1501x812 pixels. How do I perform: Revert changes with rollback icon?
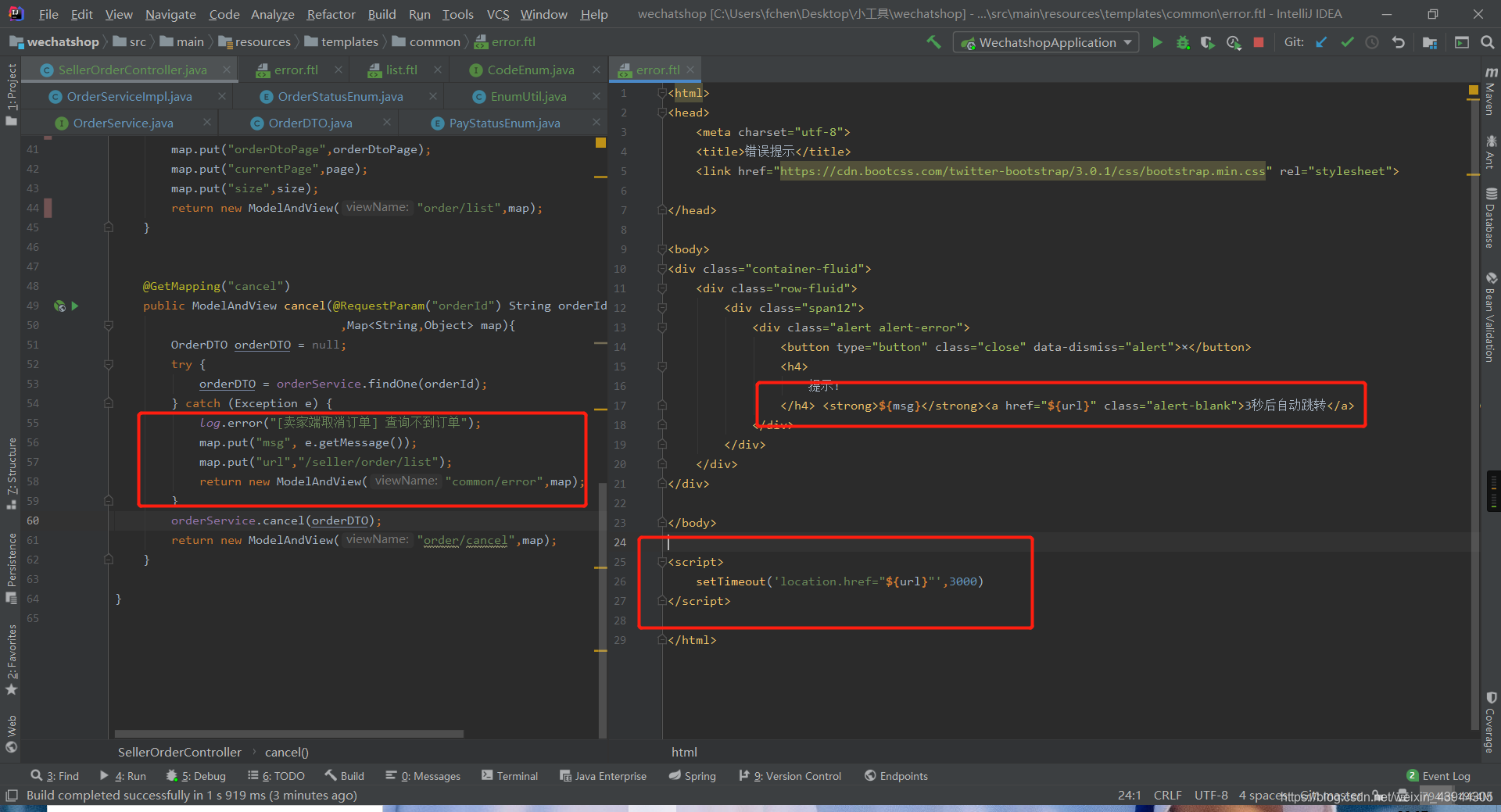[1398, 42]
